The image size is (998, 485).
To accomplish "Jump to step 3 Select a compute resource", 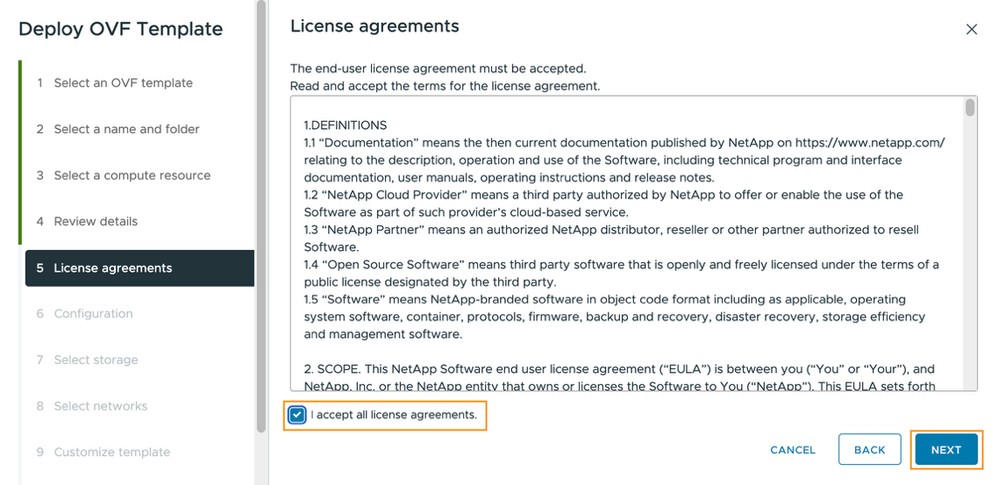I will [x=132, y=175].
